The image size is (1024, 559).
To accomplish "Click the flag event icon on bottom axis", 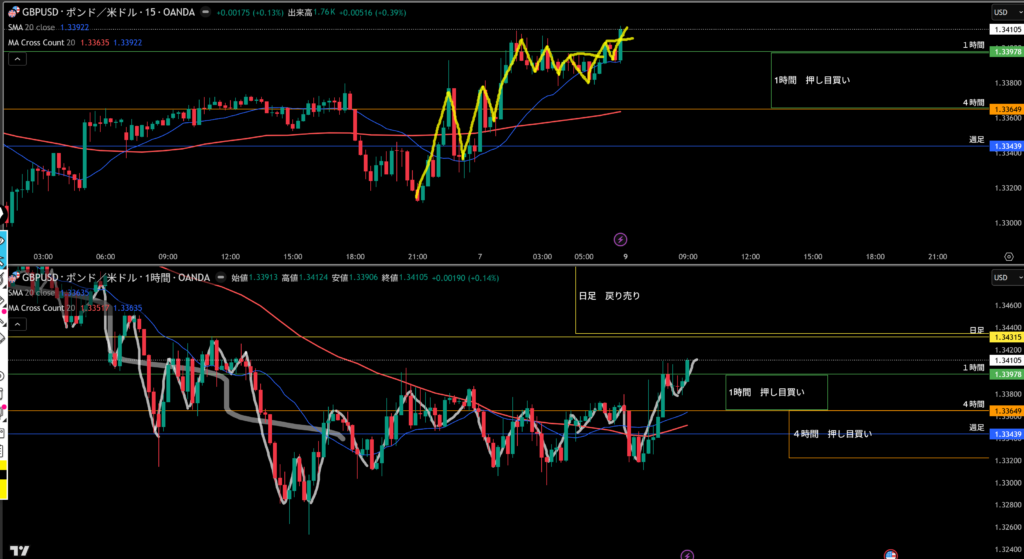I will 890,553.
